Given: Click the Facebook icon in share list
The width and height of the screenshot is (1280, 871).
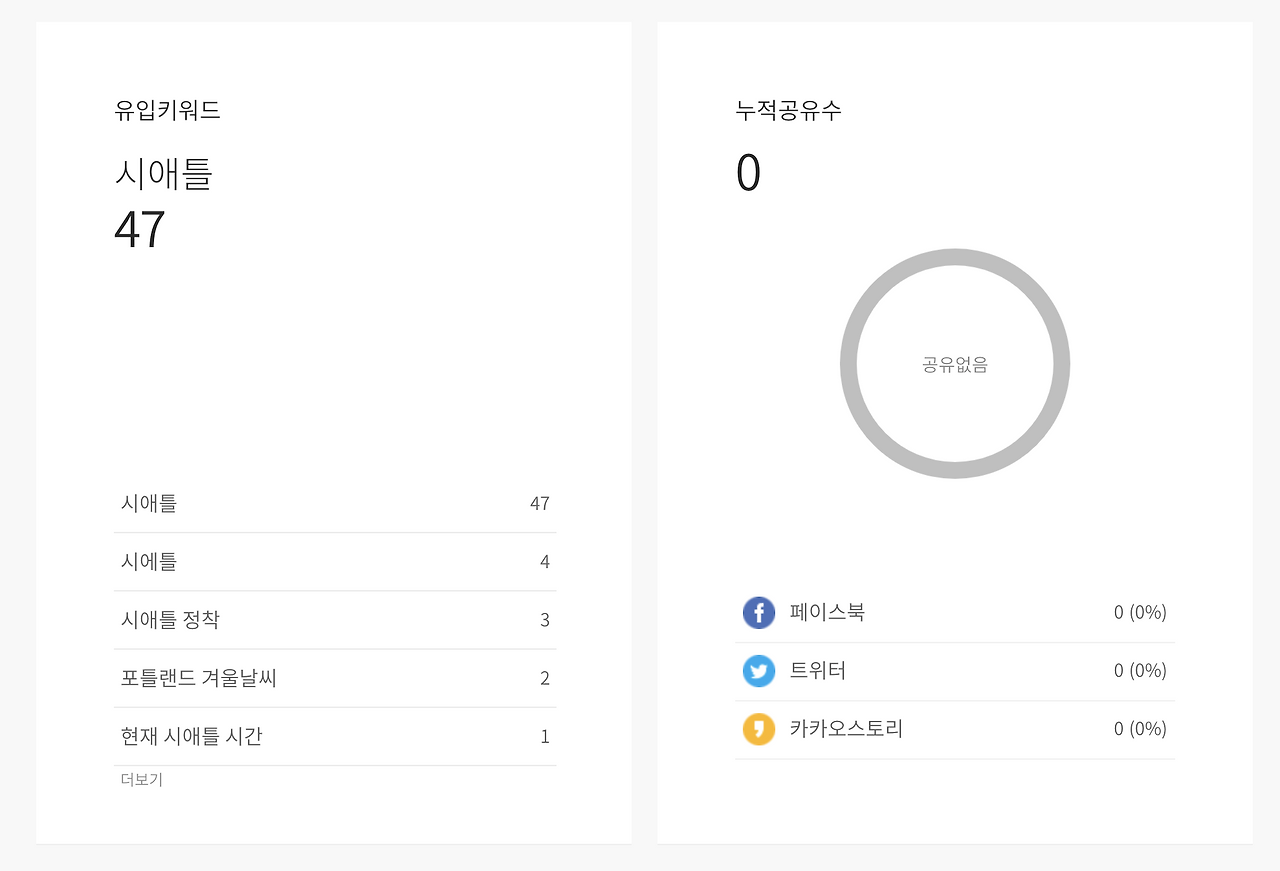Looking at the screenshot, I should (x=759, y=612).
